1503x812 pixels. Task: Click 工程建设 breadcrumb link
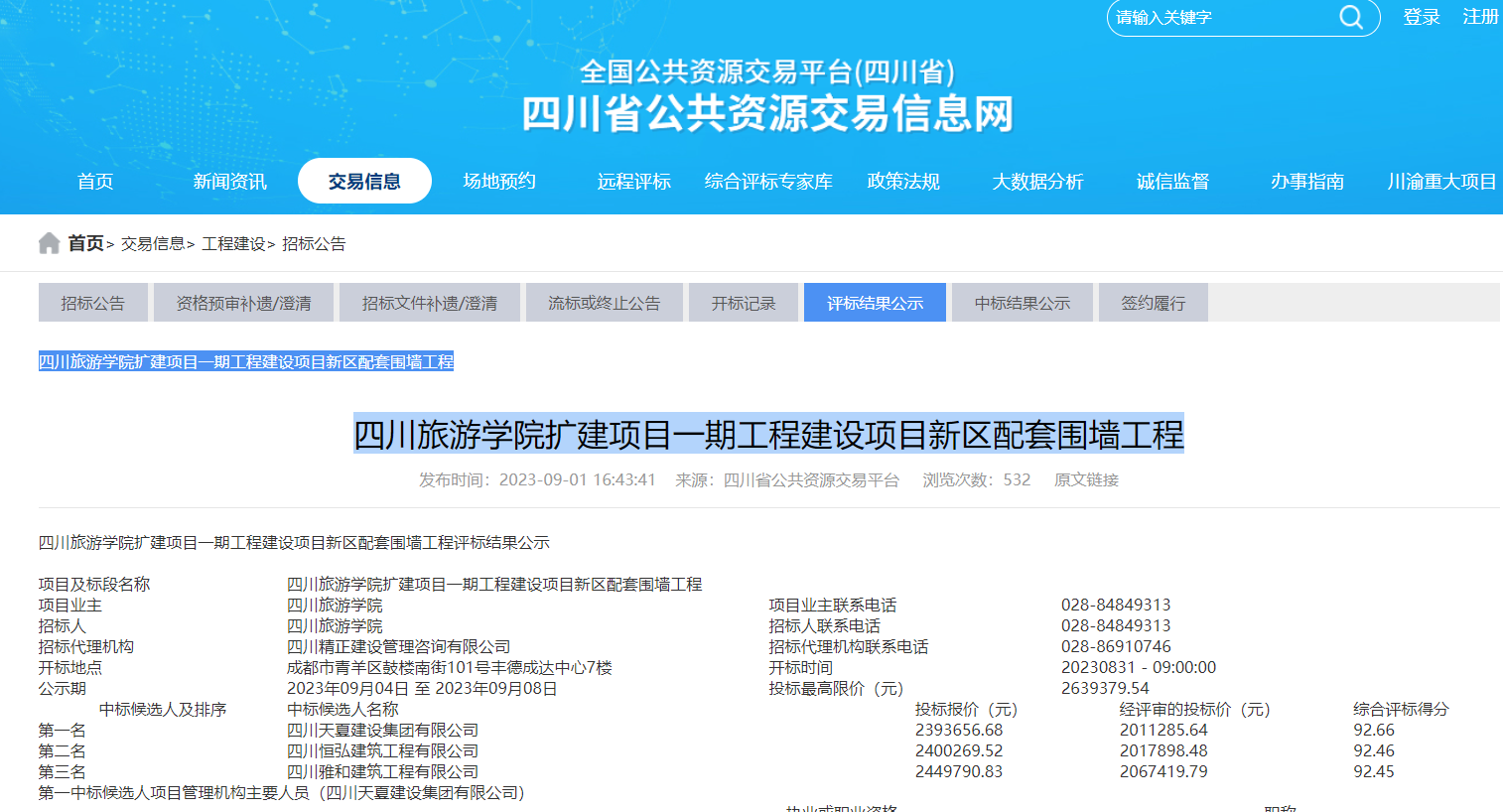234,244
